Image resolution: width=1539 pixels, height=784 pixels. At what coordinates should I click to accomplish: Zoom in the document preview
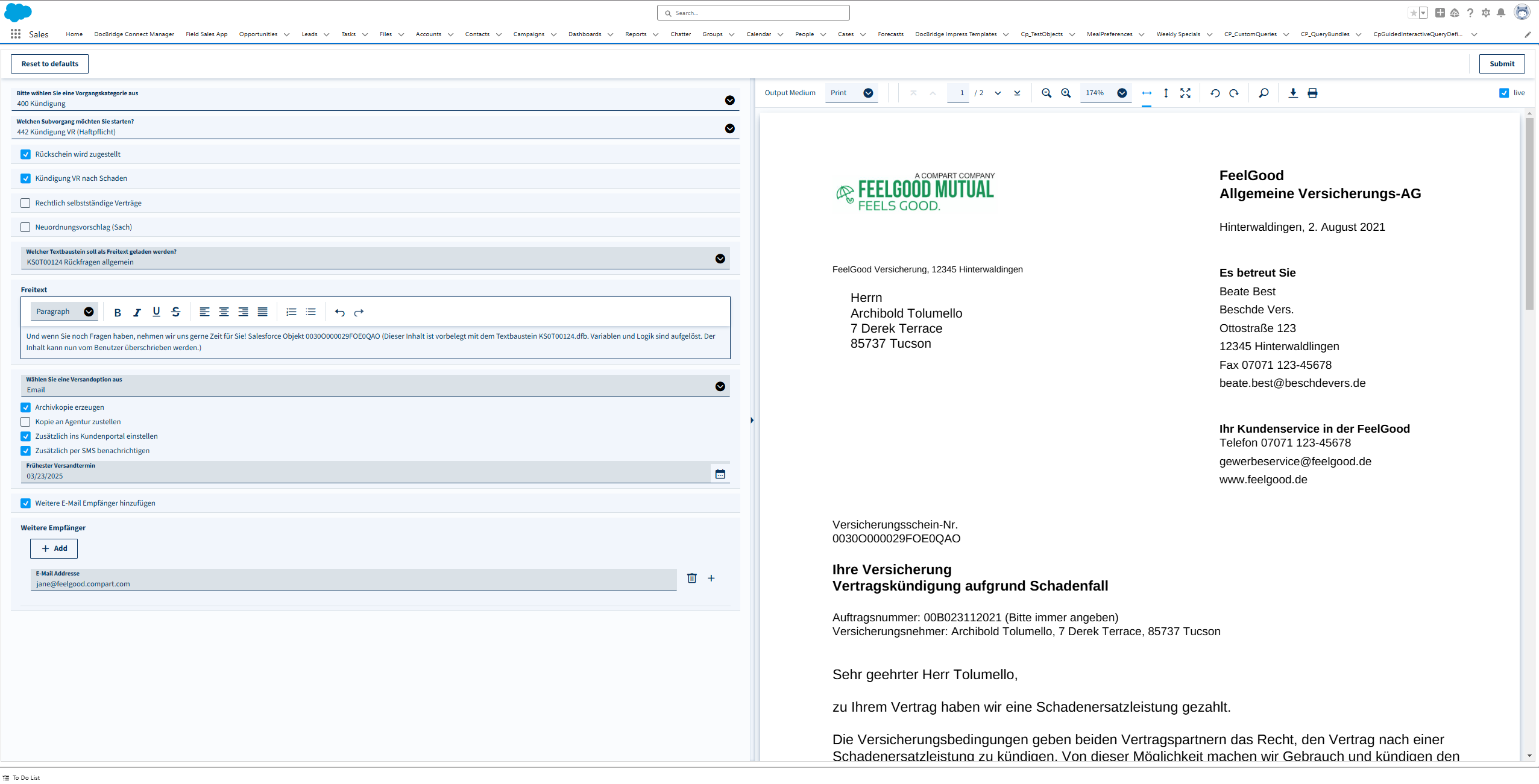coord(1066,93)
